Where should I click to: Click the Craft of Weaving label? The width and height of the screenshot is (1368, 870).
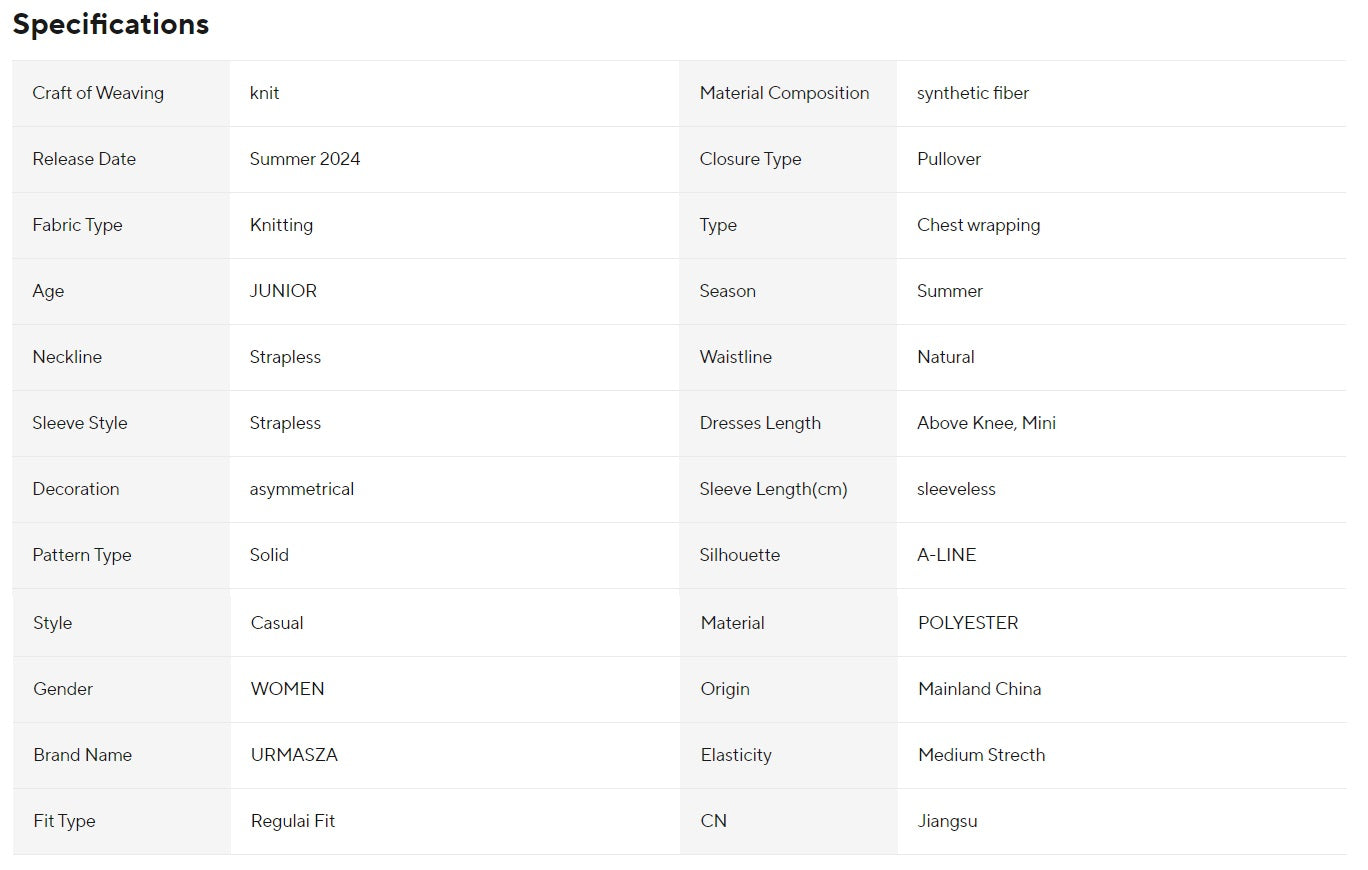tap(98, 93)
